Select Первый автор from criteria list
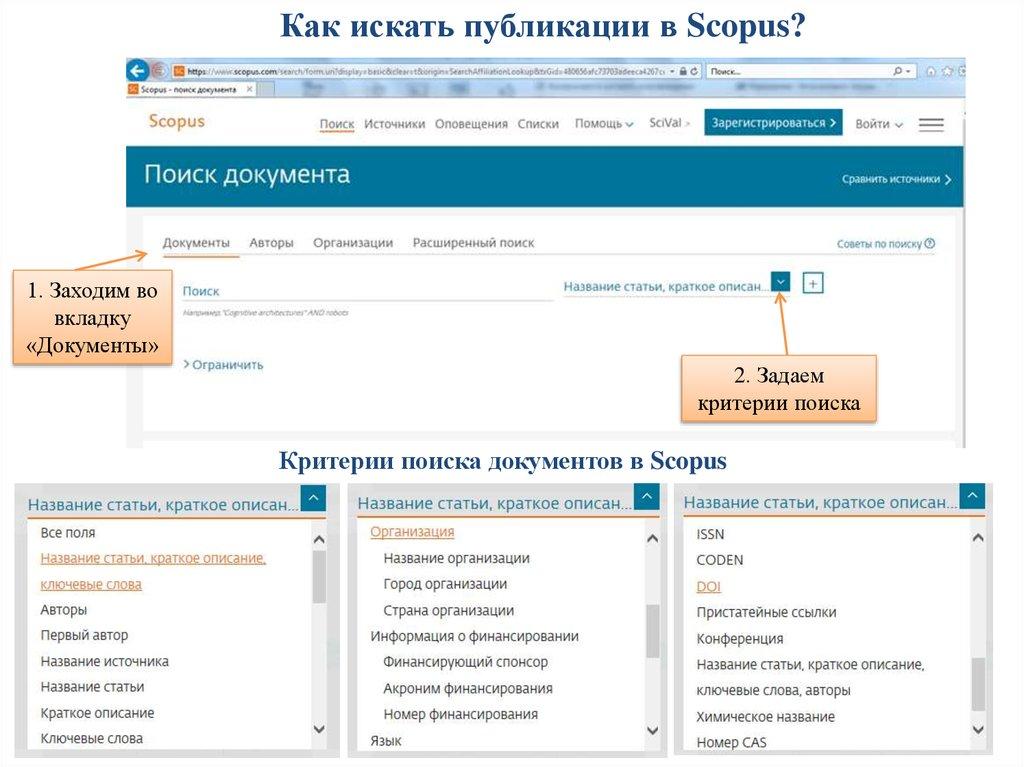1024x767 pixels. tap(84, 635)
